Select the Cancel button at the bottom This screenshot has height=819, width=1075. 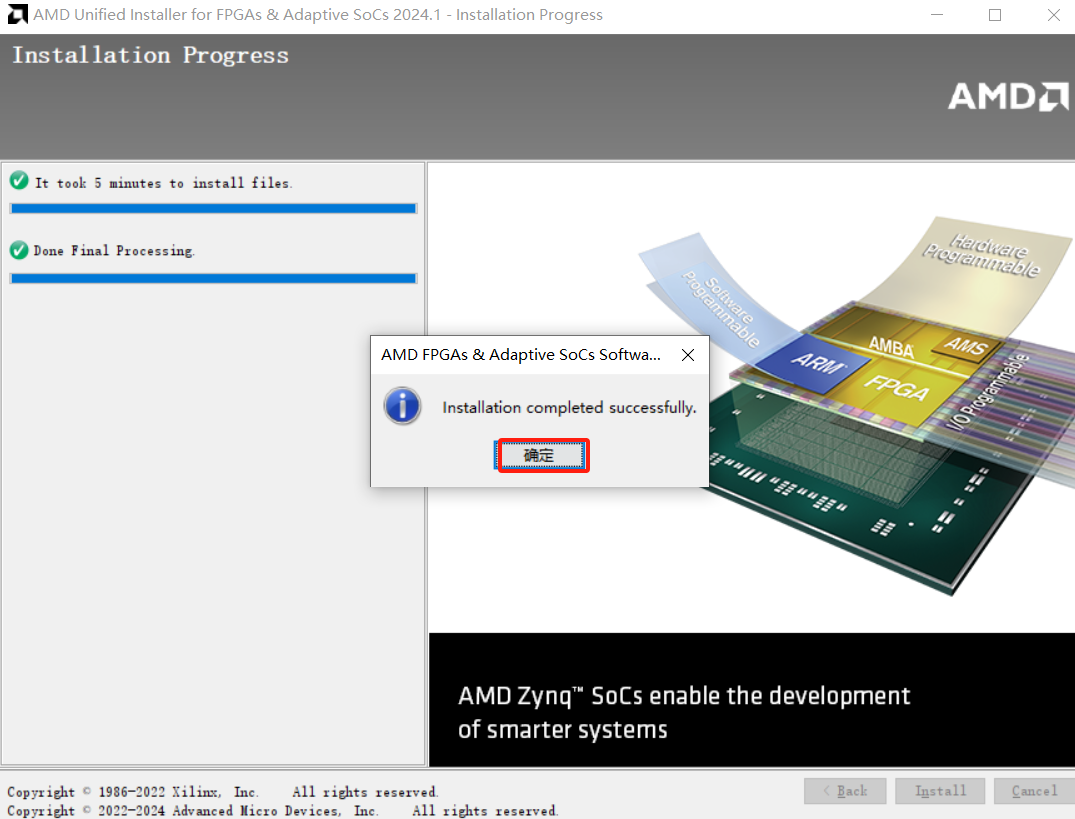(x=1033, y=790)
